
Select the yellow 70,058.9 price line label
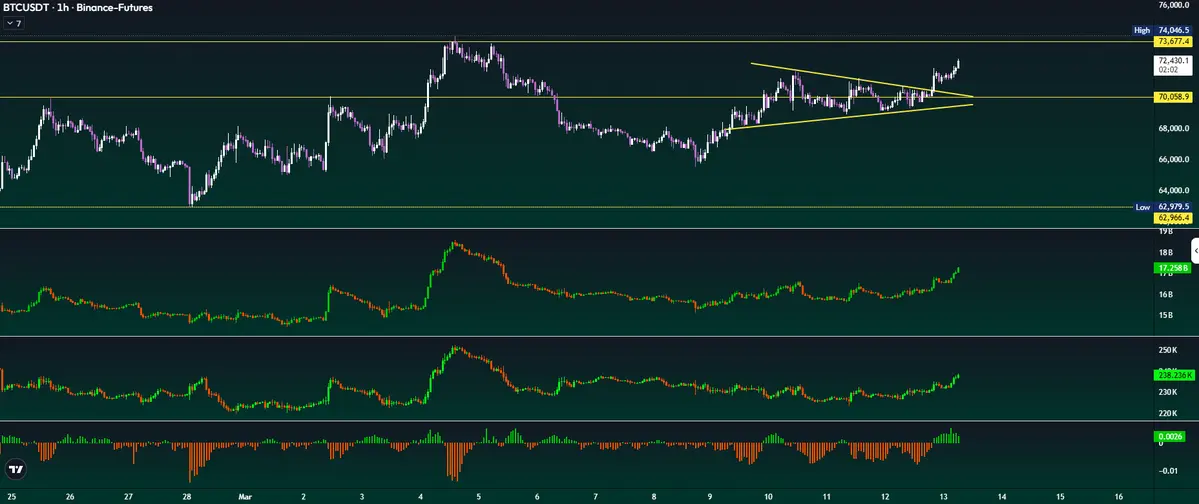pyautogui.click(x=1175, y=98)
